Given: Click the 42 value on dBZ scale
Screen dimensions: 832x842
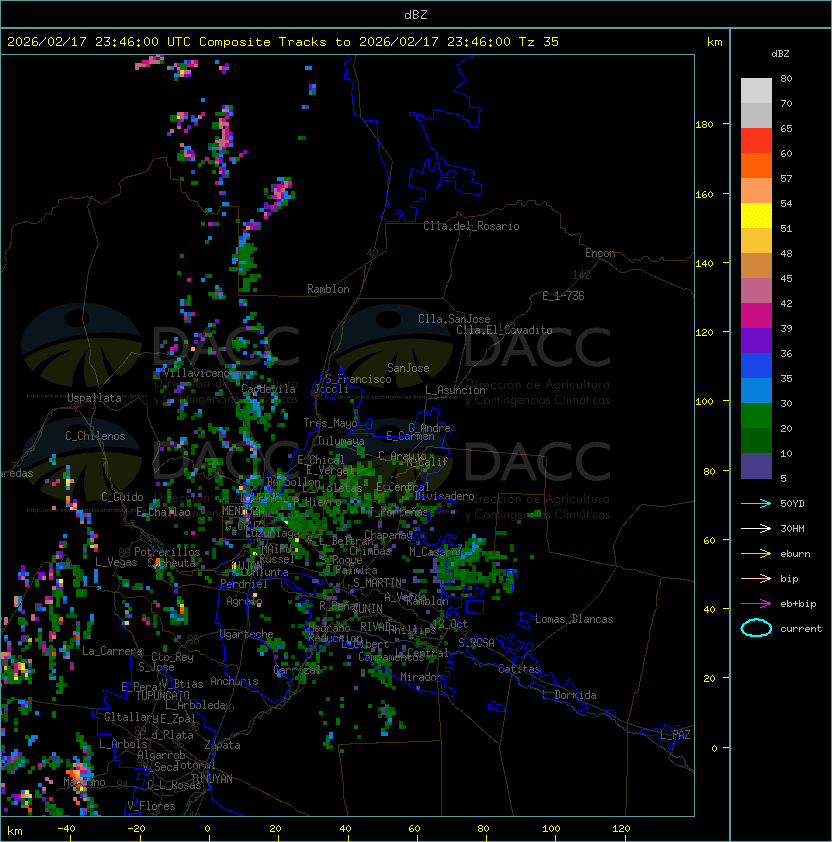Looking at the screenshot, I should point(786,303).
